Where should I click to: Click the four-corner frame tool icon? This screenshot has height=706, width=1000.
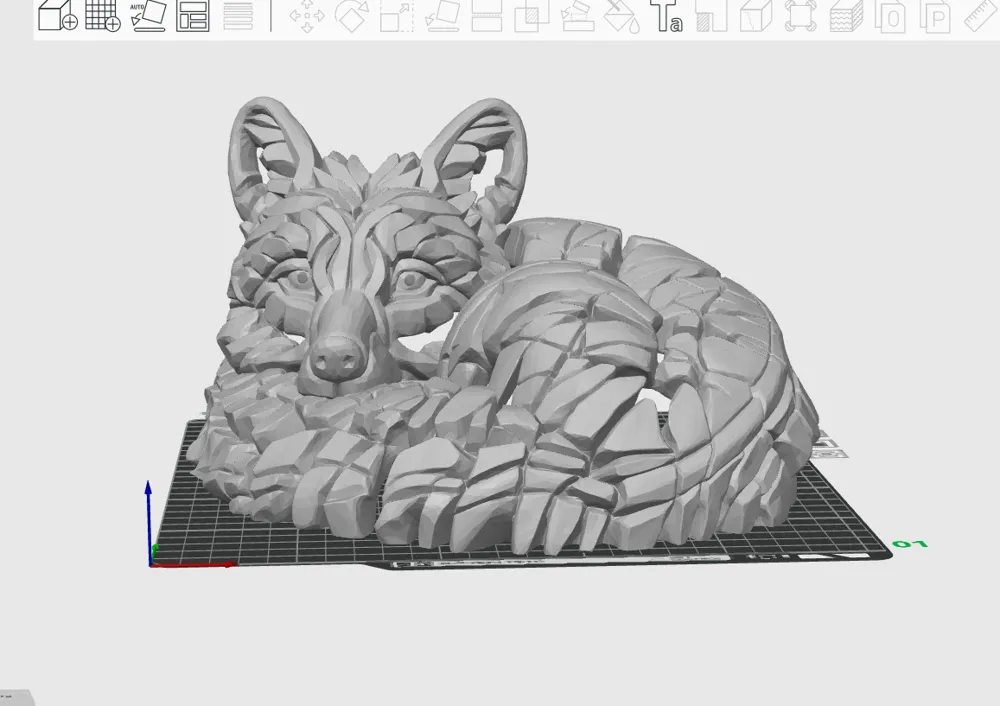(800, 15)
